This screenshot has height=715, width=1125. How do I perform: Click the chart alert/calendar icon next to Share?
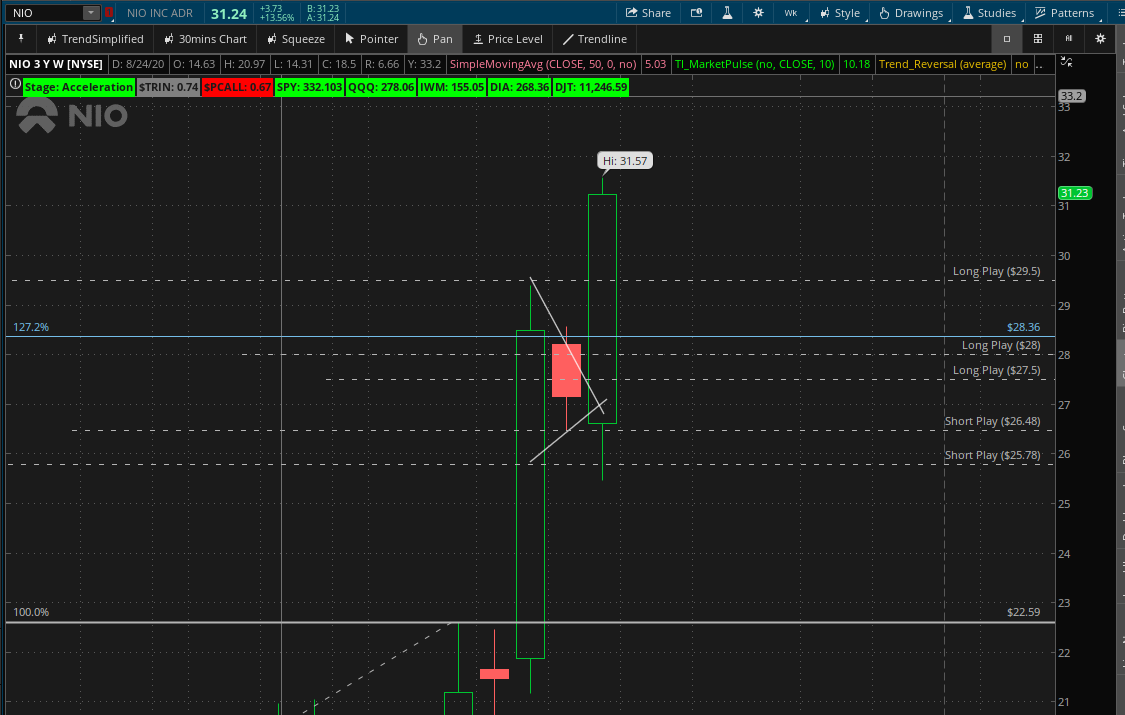697,13
